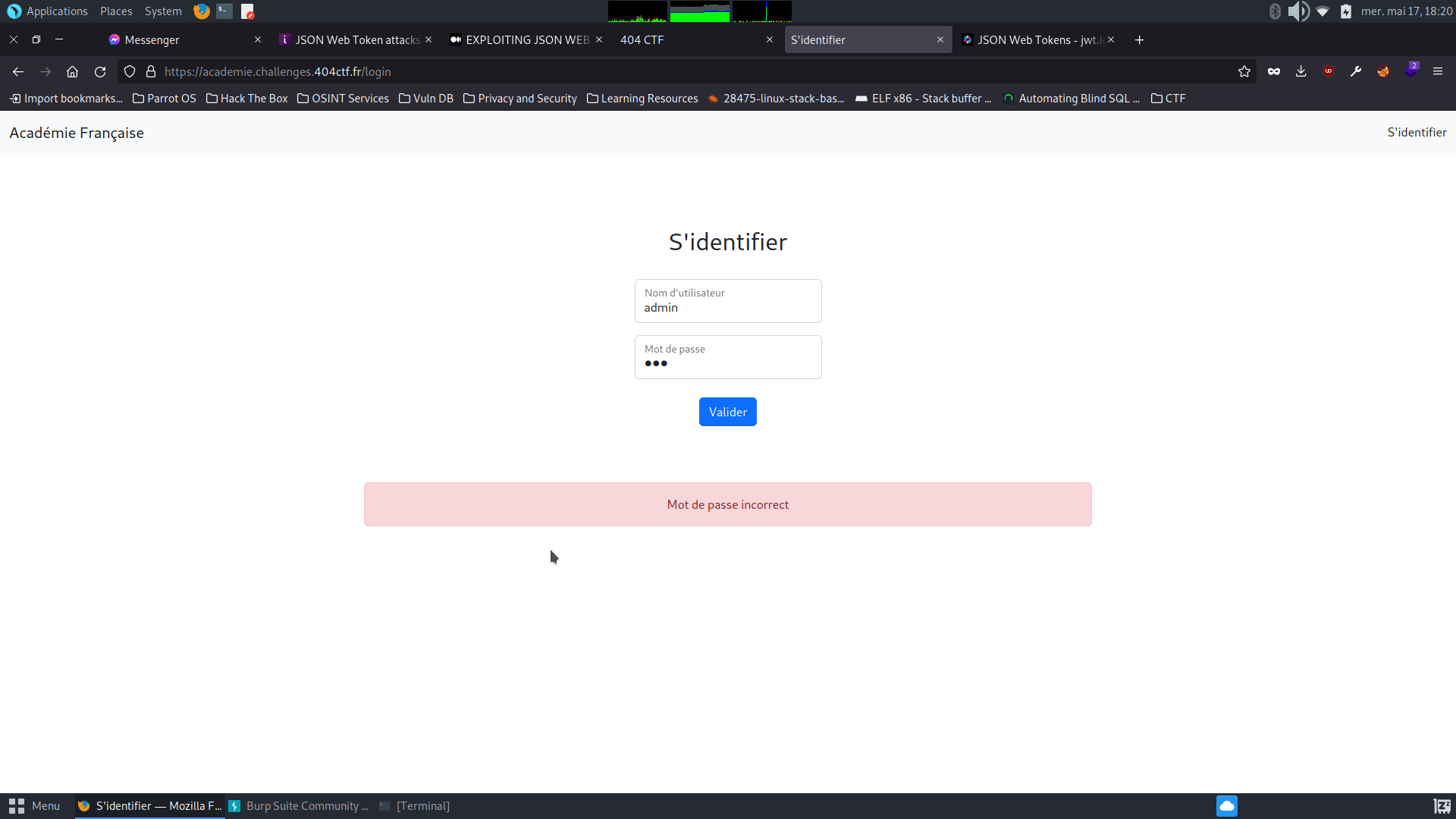Switch to the 404 CTF tab
Image resolution: width=1456 pixels, height=819 pixels.
pos(641,39)
